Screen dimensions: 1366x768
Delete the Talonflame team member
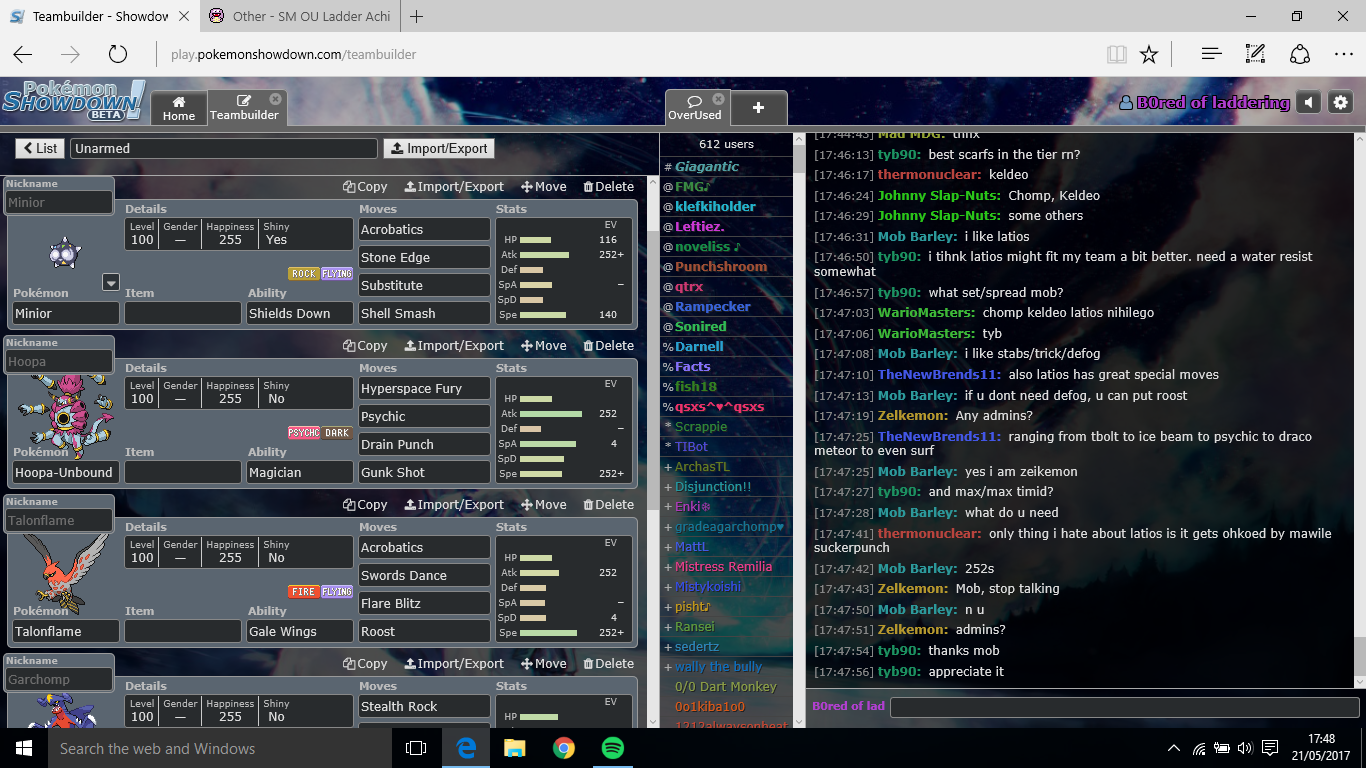pyautogui.click(x=608, y=505)
